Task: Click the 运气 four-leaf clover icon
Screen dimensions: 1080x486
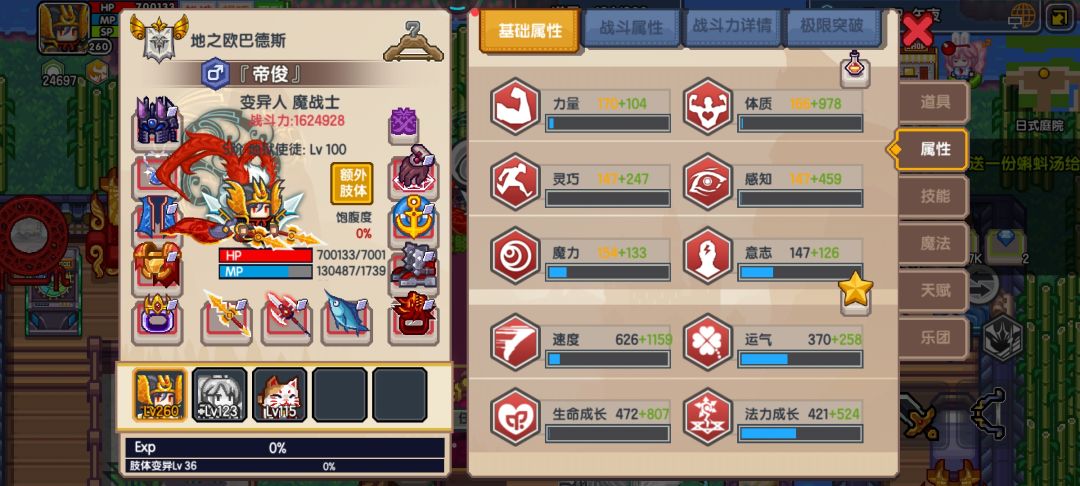Action: point(707,342)
